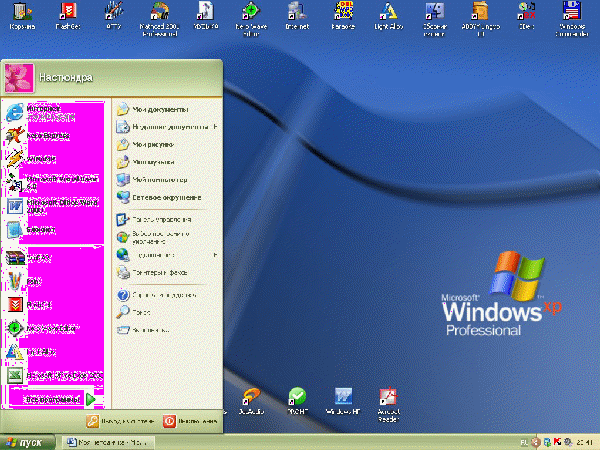Select the green checkmark desktop shortcut
The height and width of the screenshot is (450, 600).
click(x=297, y=401)
